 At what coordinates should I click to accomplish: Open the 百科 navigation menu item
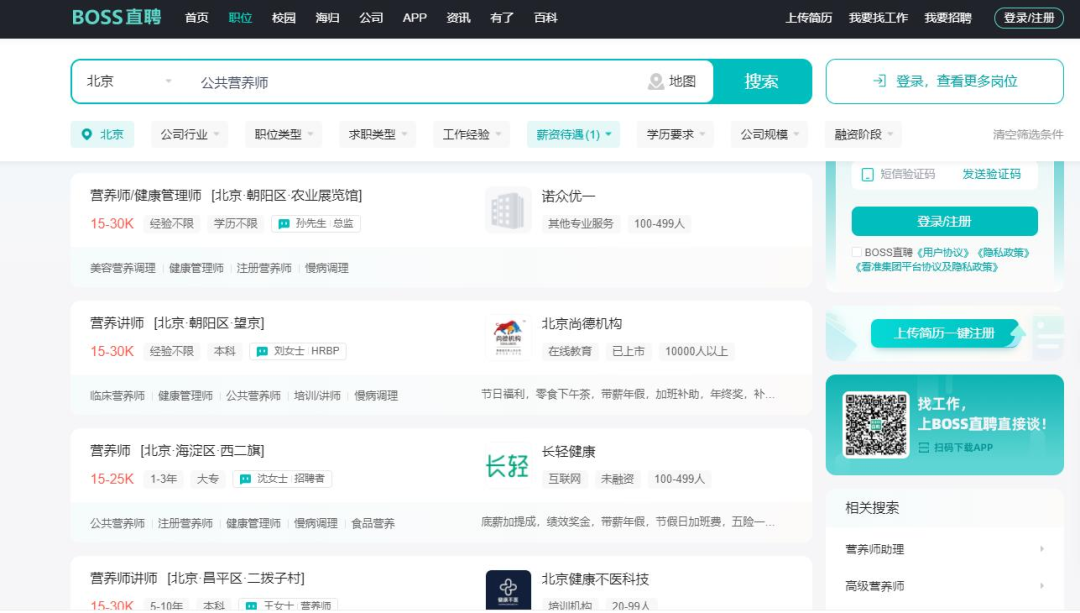[x=545, y=18]
